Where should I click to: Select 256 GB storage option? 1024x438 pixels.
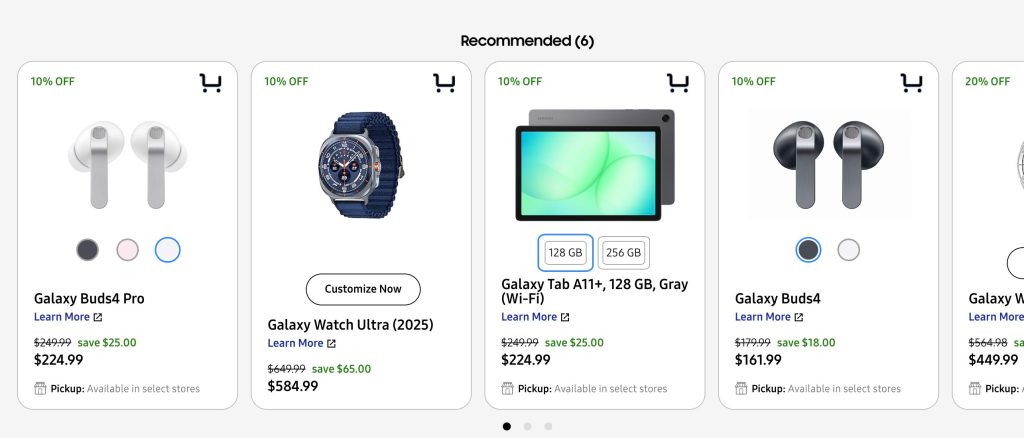(x=624, y=253)
